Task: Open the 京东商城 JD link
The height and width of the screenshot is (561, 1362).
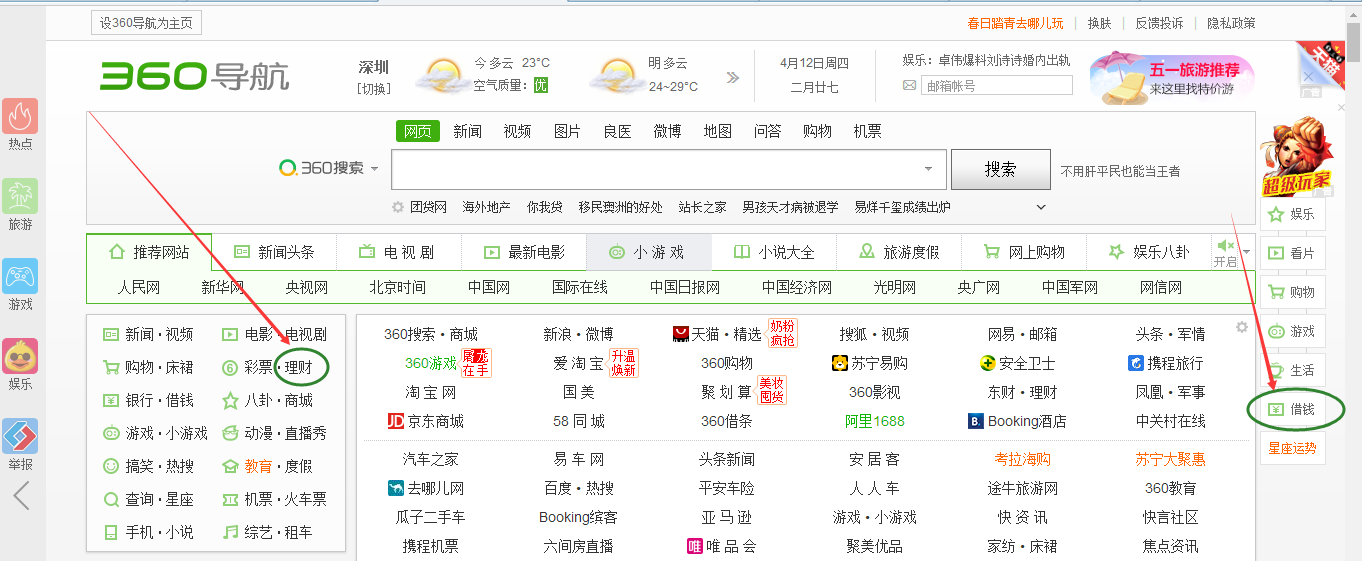Action: (x=426, y=421)
